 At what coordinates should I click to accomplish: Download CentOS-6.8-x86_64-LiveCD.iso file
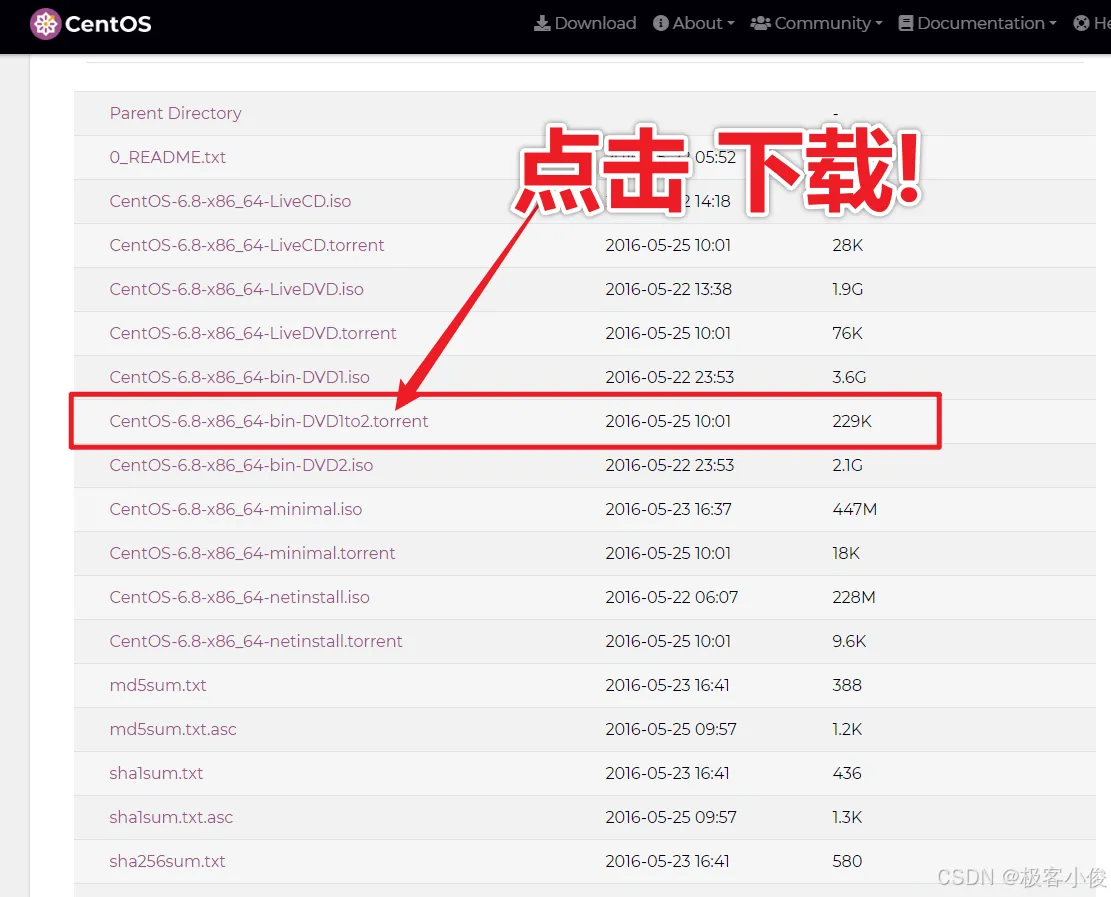[230, 201]
